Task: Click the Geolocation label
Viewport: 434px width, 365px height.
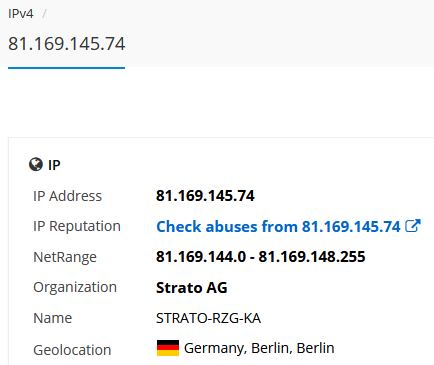Action: [x=72, y=350]
